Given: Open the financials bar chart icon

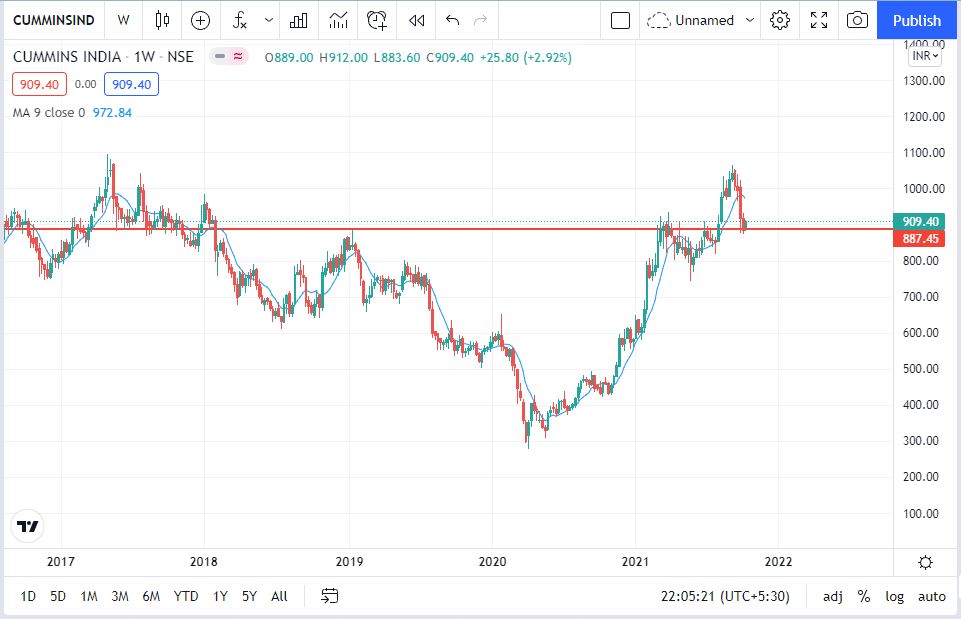Looking at the screenshot, I should 298,20.
